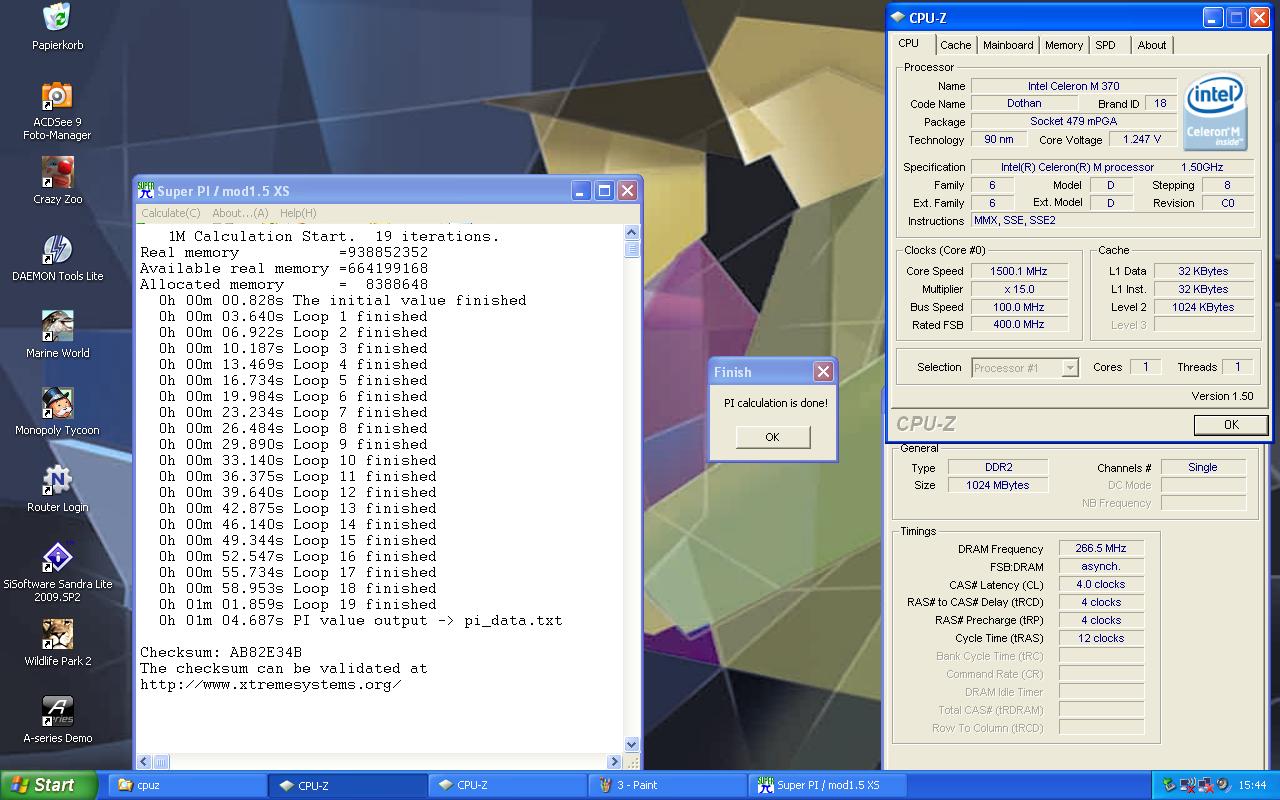Viewport: 1280px width, 800px height.
Task: Switch to first CPU-Z taskbar button
Action: (347, 785)
